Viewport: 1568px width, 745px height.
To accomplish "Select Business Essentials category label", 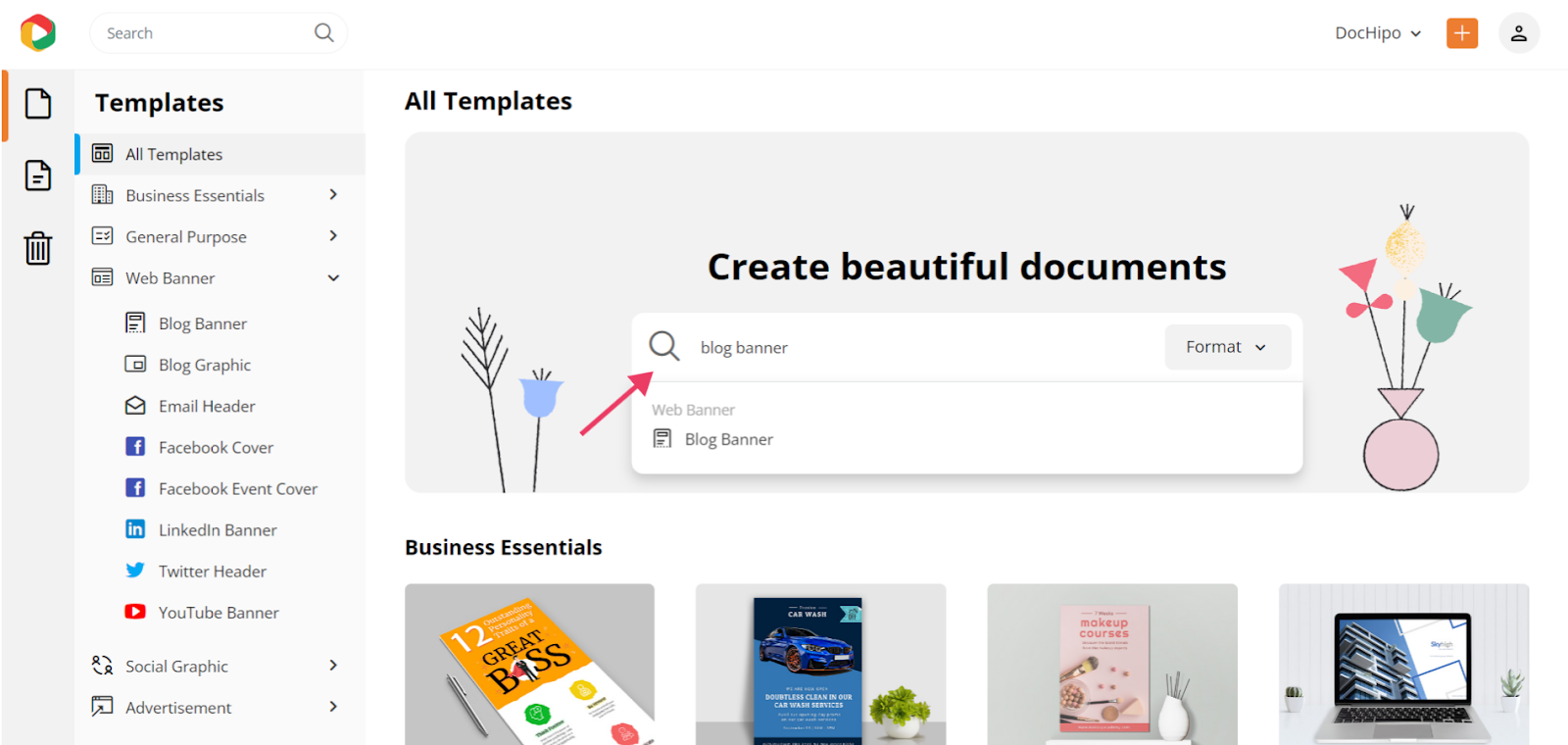I will [195, 196].
